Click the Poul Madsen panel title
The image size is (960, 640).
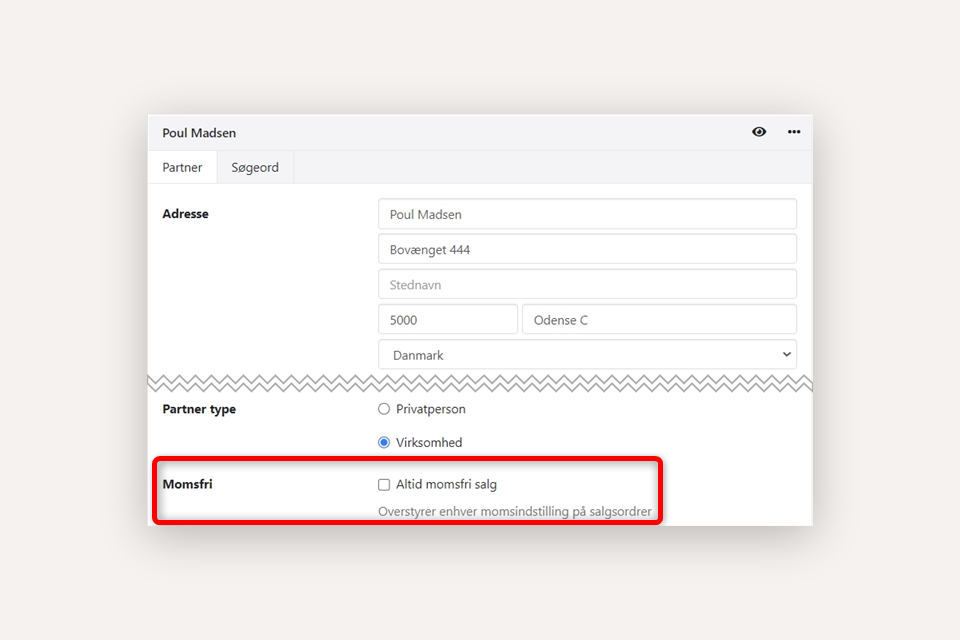[199, 133]
